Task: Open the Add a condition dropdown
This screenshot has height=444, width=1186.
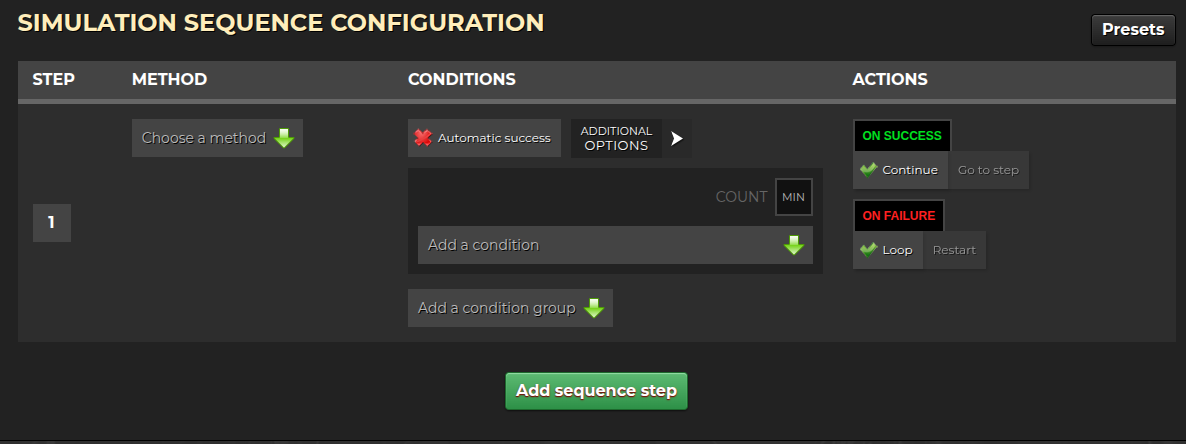Action: (x=615, y=245)
